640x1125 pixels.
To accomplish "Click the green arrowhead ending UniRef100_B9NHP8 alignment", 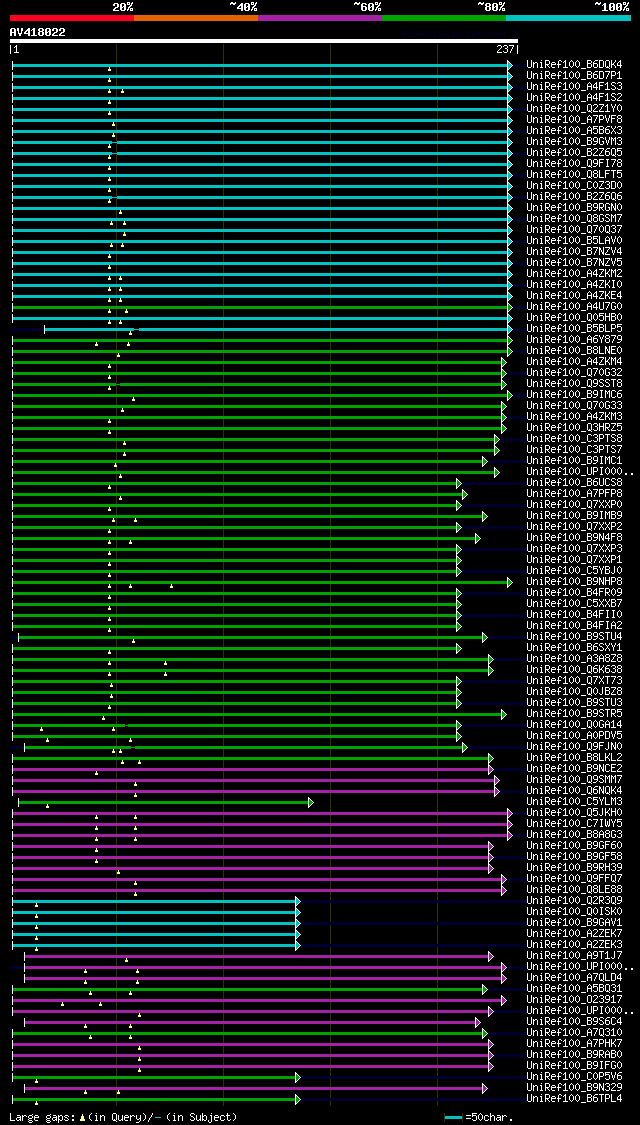I will click(x=510, y=582).
